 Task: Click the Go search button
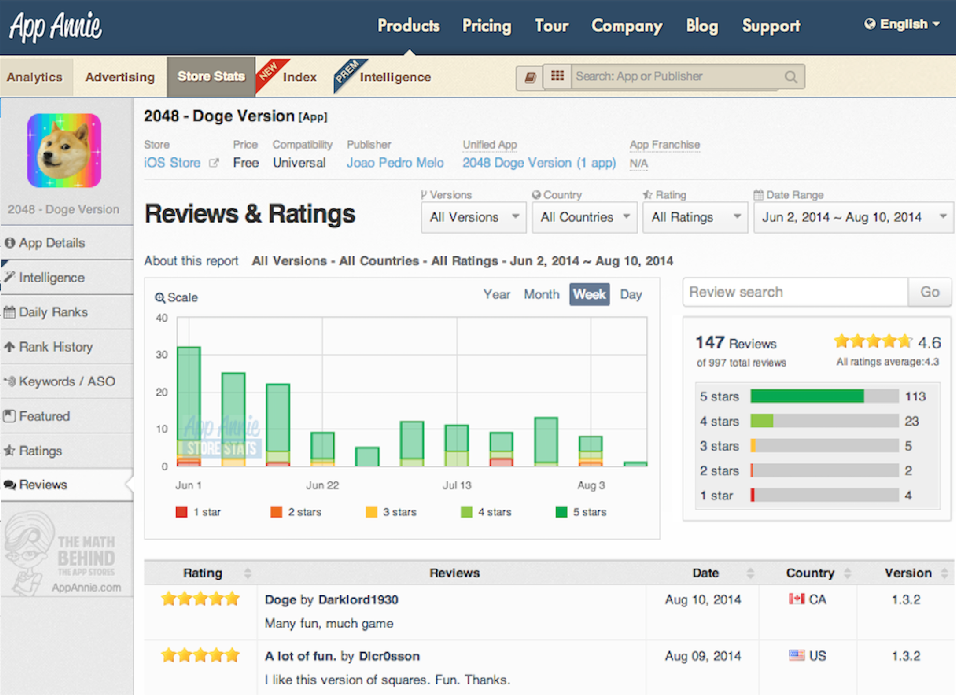coord(929,292)
